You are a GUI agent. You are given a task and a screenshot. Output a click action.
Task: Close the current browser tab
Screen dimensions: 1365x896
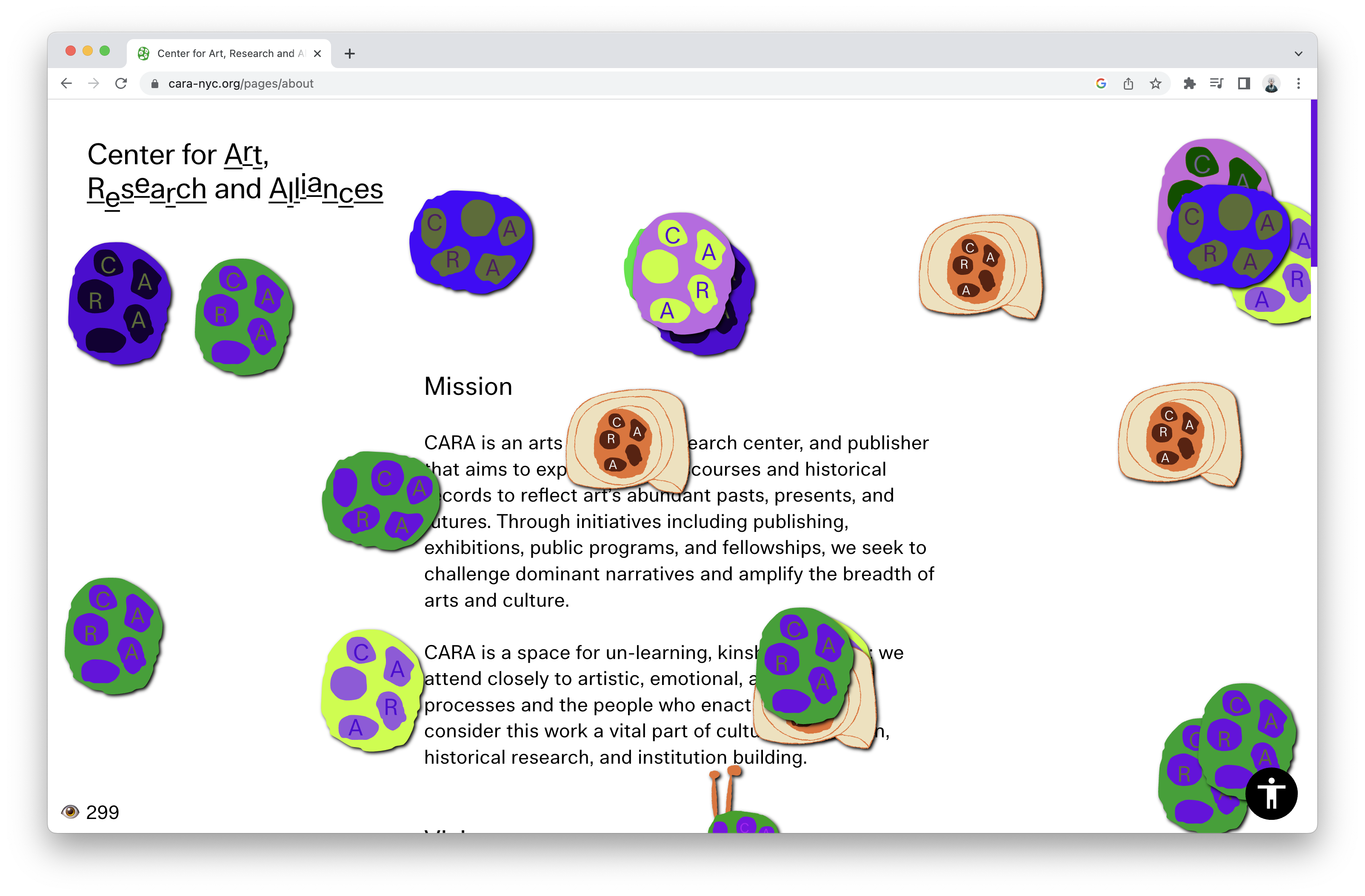click(318, 53)
